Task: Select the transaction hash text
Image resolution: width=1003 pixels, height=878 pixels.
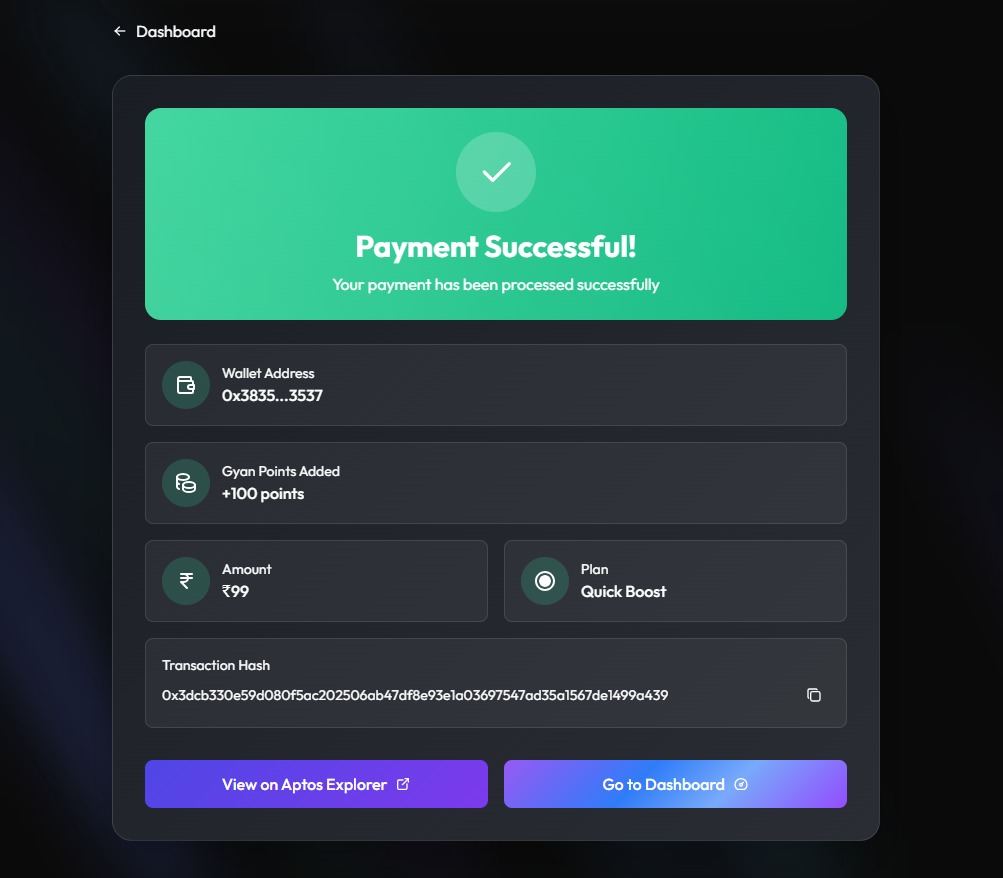Action: (x=415, y=695)
